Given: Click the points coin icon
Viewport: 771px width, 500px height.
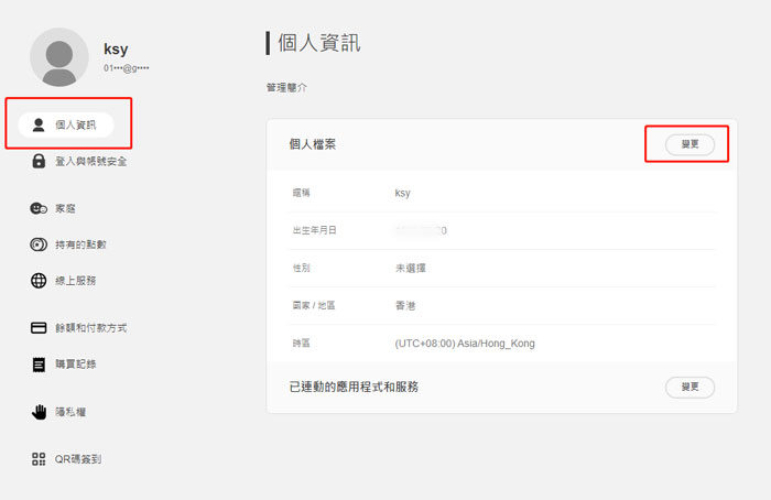Looking at the screenshot, I should click(x=38, y=244).
